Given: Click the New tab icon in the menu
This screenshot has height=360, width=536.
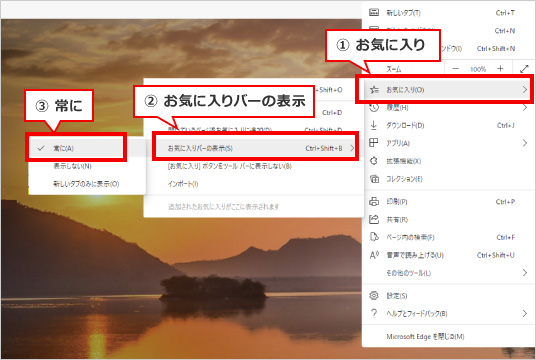Looking at the screenshot, I should click(x=374, y=13).
